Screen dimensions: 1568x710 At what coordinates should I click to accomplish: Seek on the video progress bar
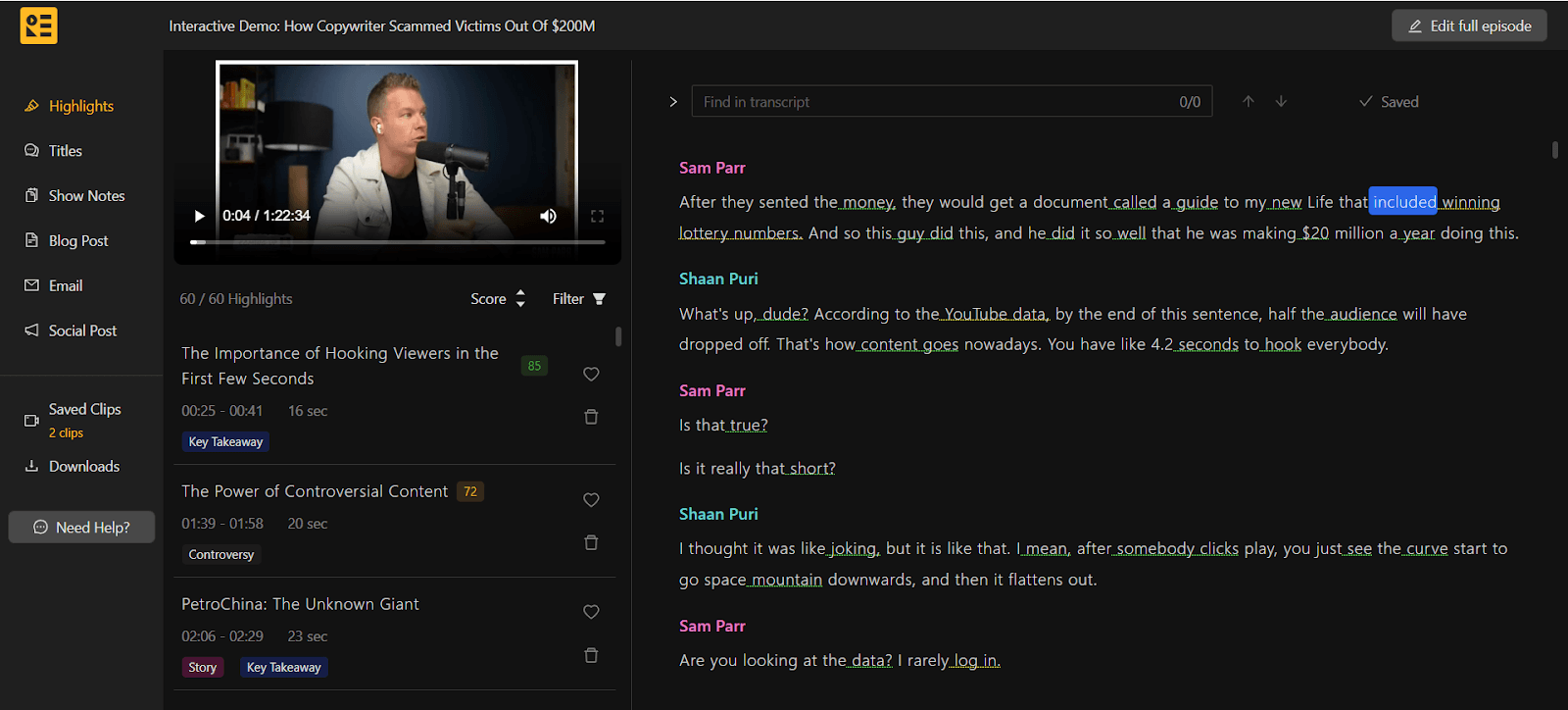click(397, 241)
